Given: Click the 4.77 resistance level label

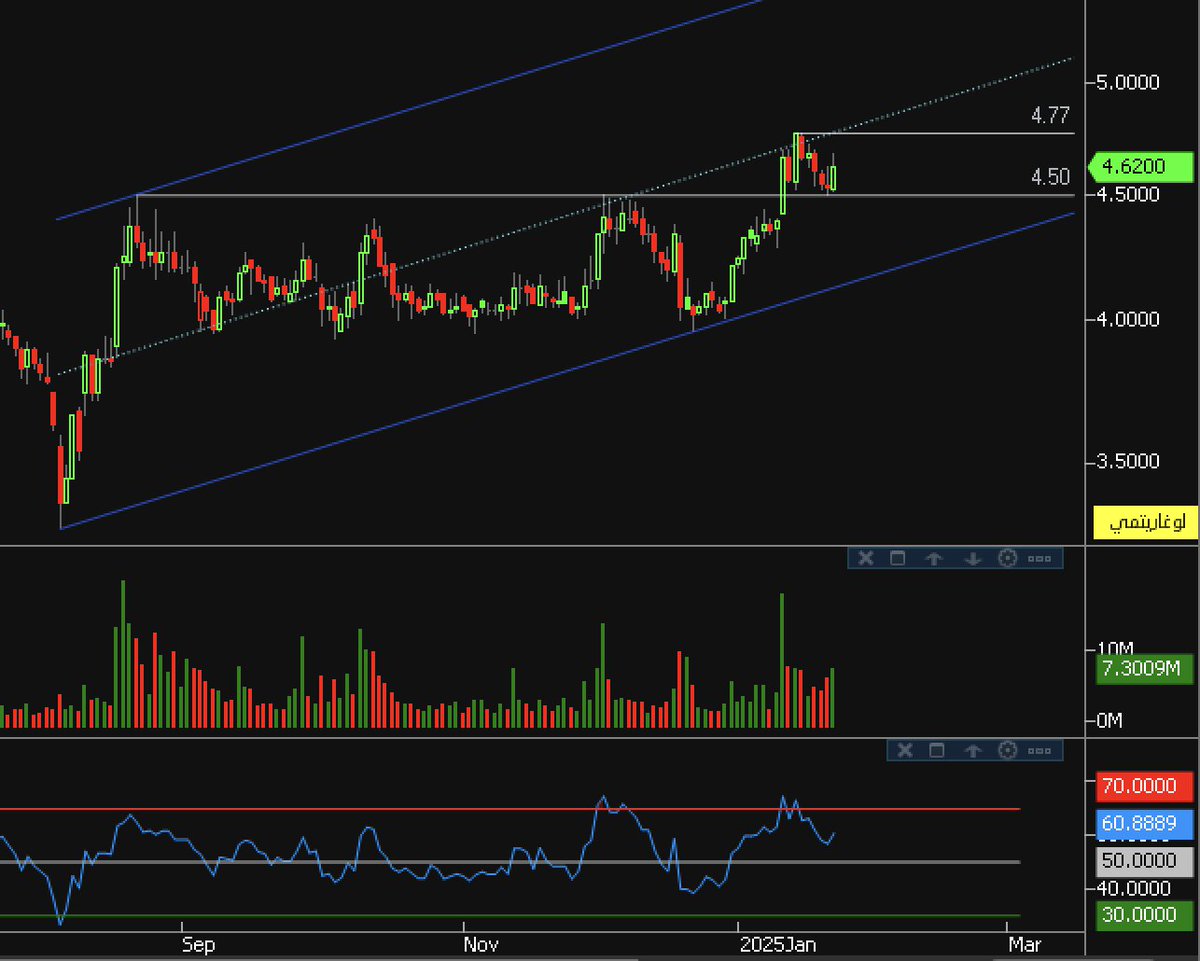Looking at the screenshot, I should pyautogui.click(x=1050, y=116).
